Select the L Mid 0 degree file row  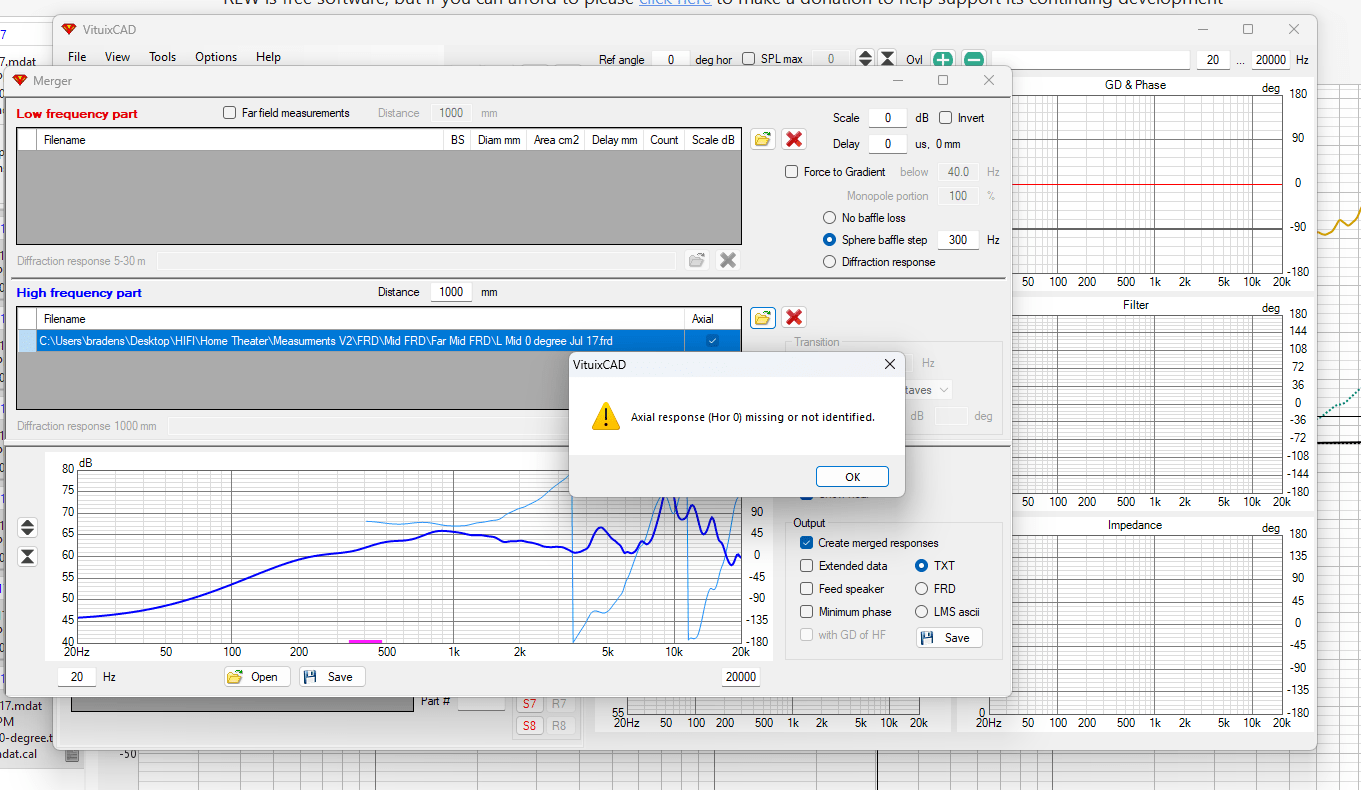379,341
